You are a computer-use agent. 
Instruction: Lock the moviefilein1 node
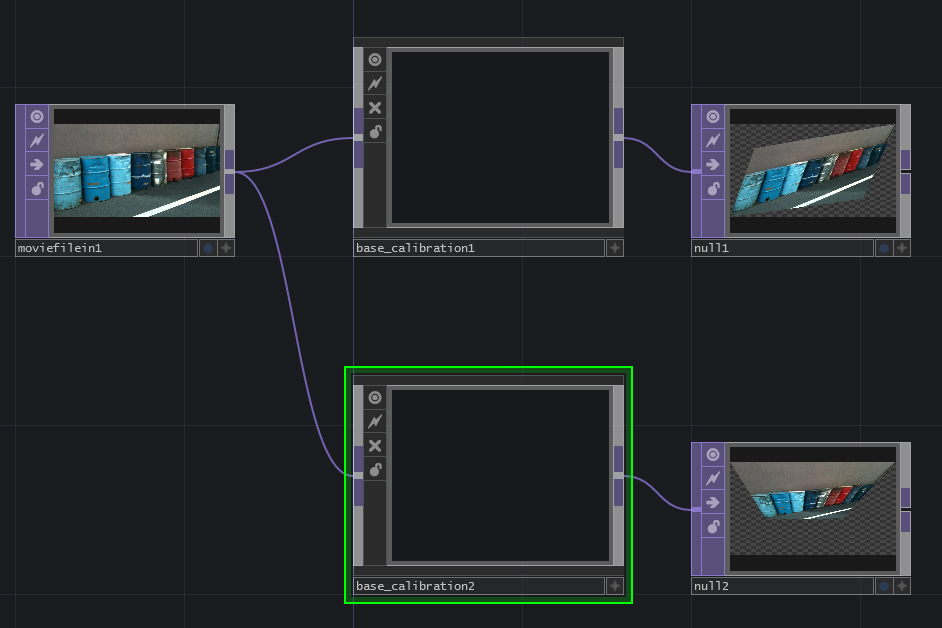point(37,188)
